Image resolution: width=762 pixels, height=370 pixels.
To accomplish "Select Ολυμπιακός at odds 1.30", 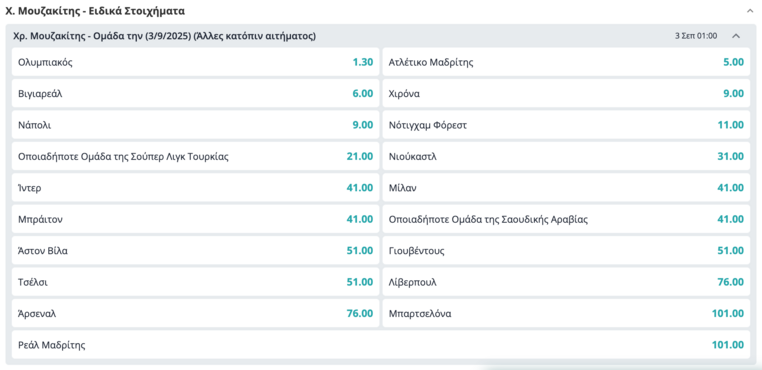I will click(195, 62).
